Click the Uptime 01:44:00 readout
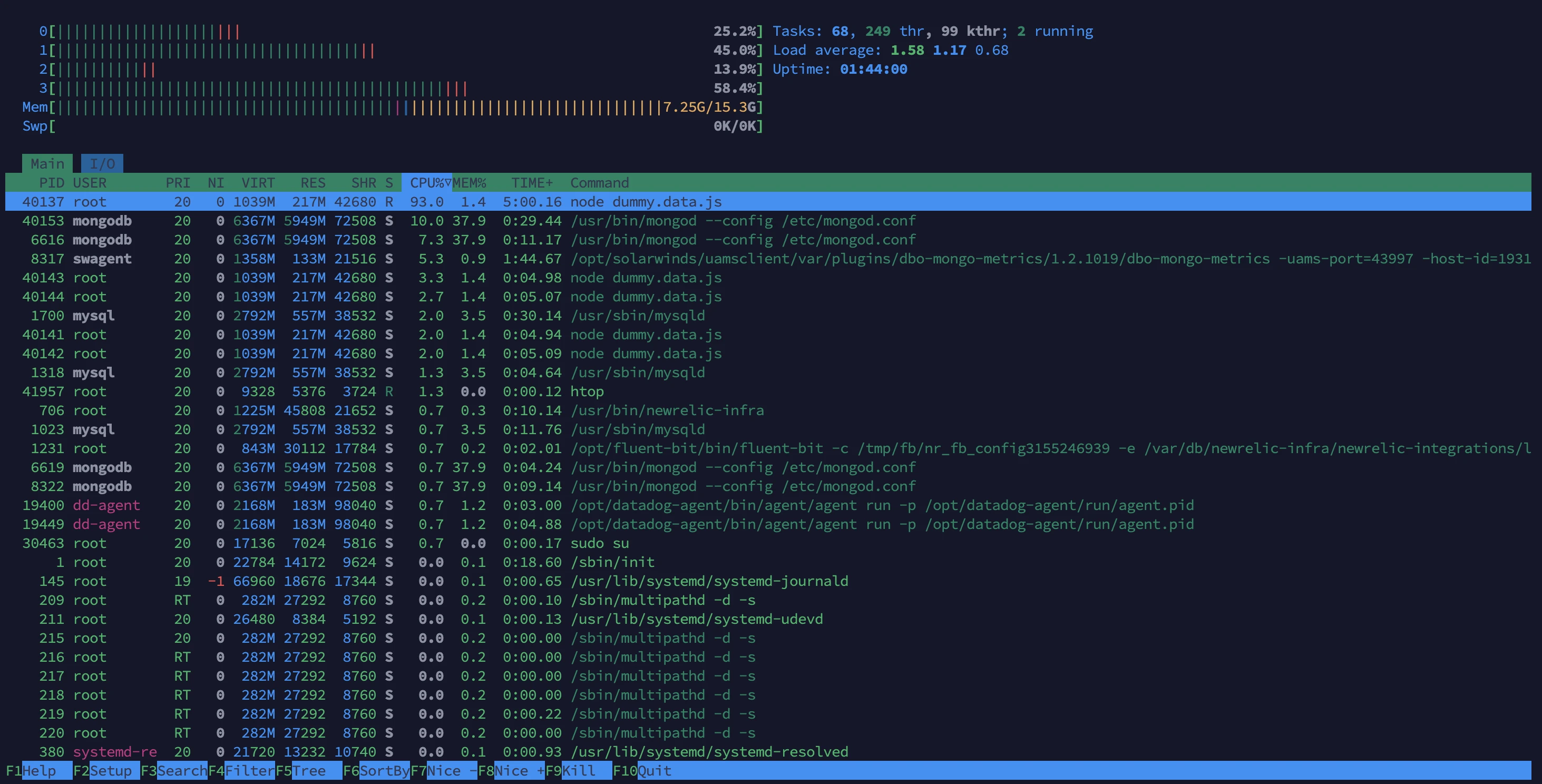 pyautogui.click(x=840, y=70)
